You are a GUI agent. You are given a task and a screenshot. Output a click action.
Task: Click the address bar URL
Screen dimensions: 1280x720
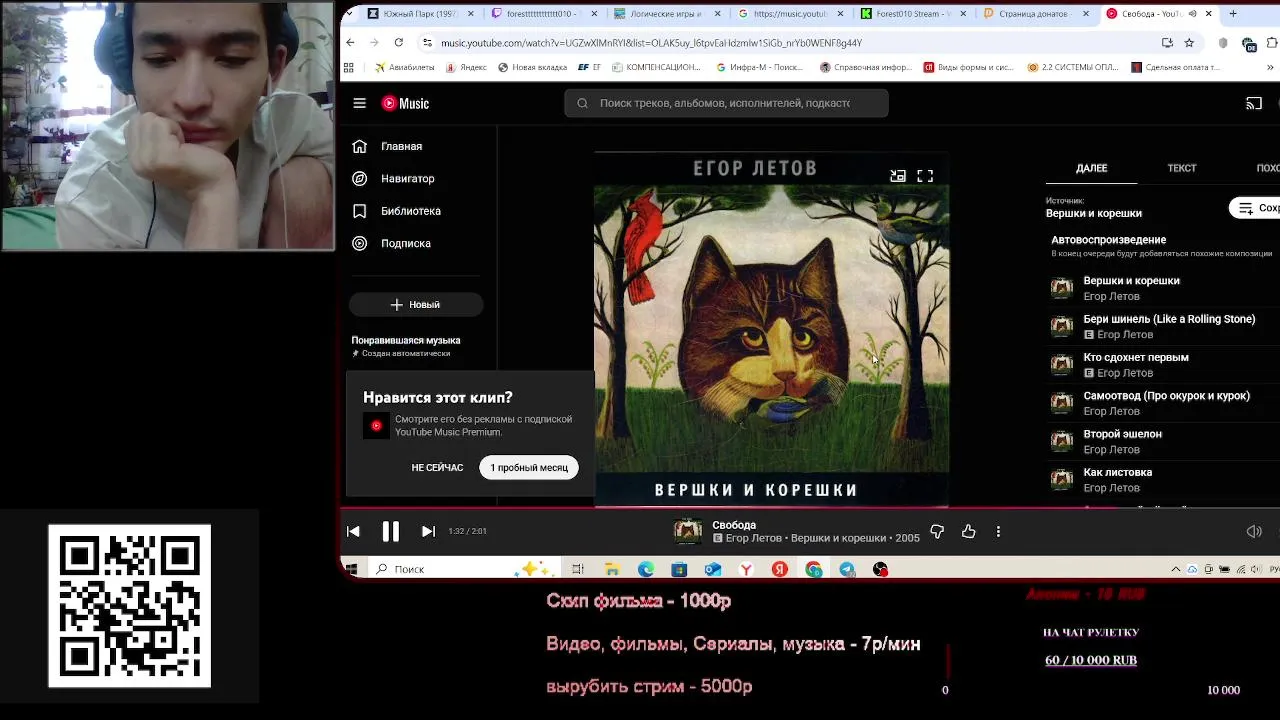[651, 43]
